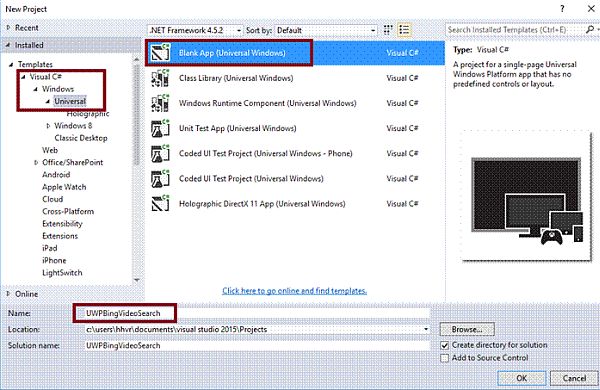This screenshot has height=390, width=600.
Task: Click the Unit Test App template icon
Action: pos(160,129)
